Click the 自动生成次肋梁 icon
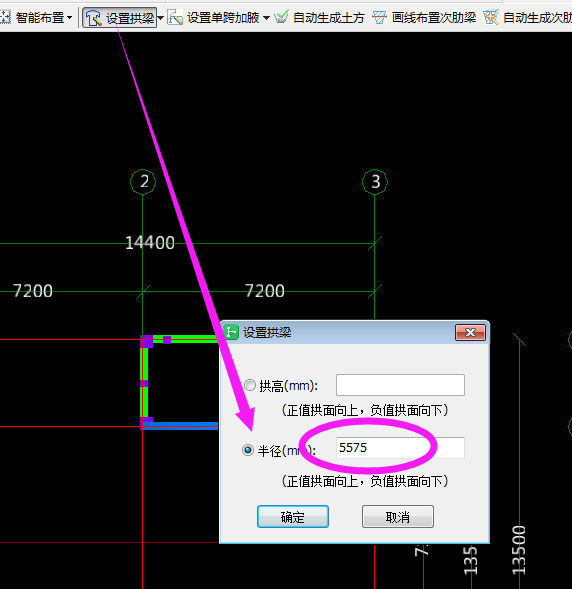The image size is (572, 589). point(491,17)
